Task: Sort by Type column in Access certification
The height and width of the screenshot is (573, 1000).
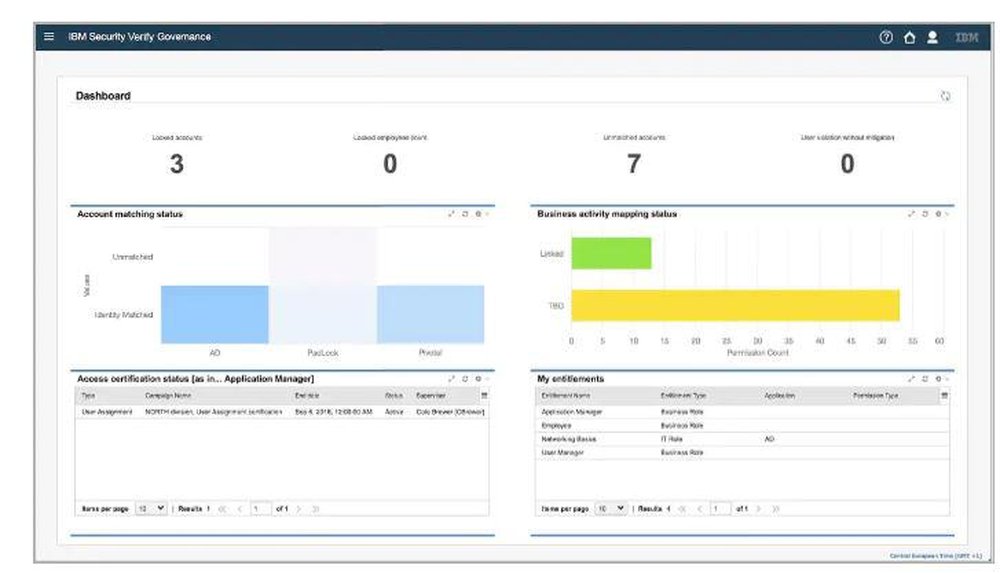Action: [88, 396]
